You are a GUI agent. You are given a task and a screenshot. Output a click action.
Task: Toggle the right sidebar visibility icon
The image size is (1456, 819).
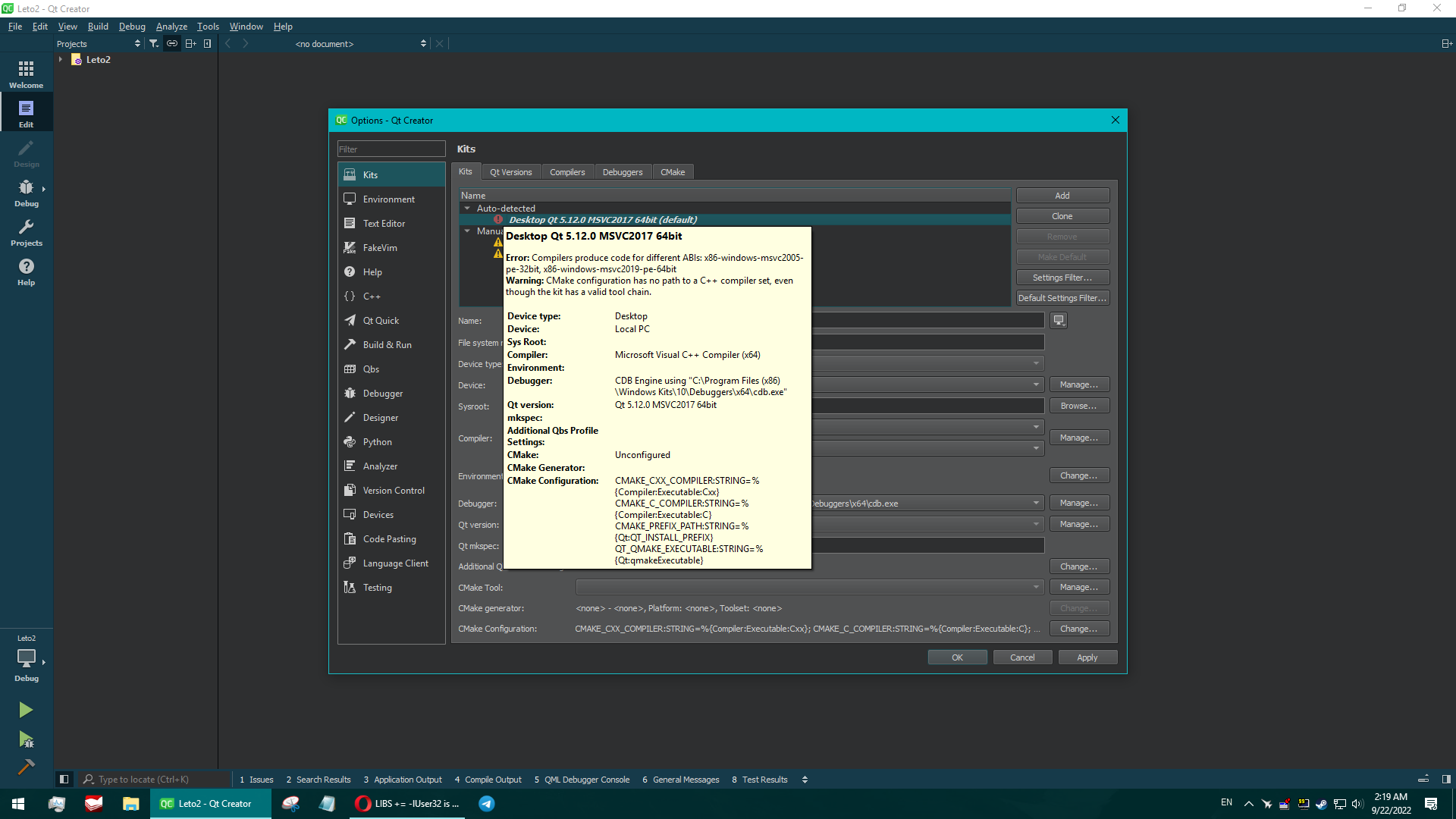tap(1446, 779)
